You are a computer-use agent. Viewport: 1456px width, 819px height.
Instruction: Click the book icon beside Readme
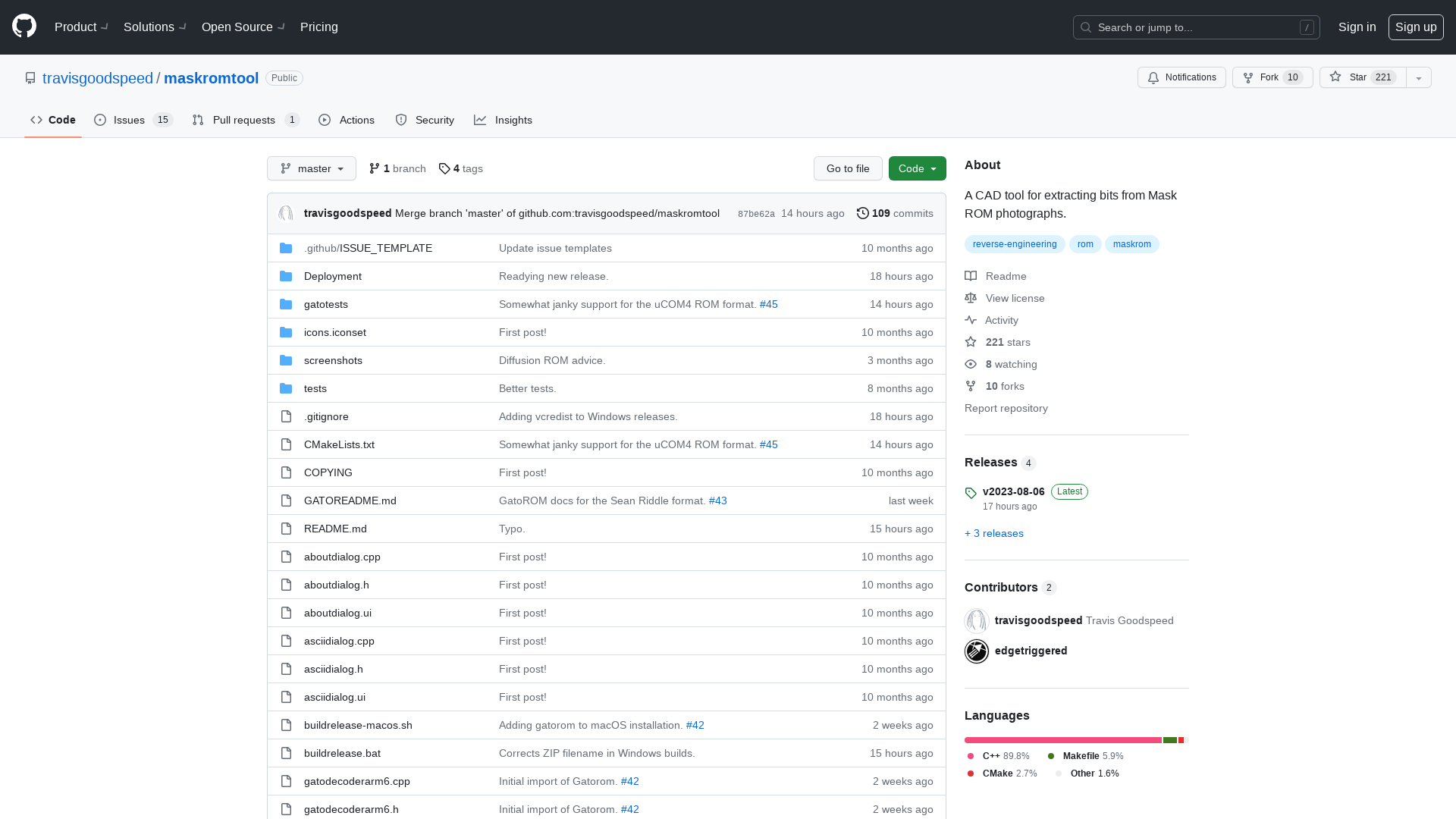(971, 276)
